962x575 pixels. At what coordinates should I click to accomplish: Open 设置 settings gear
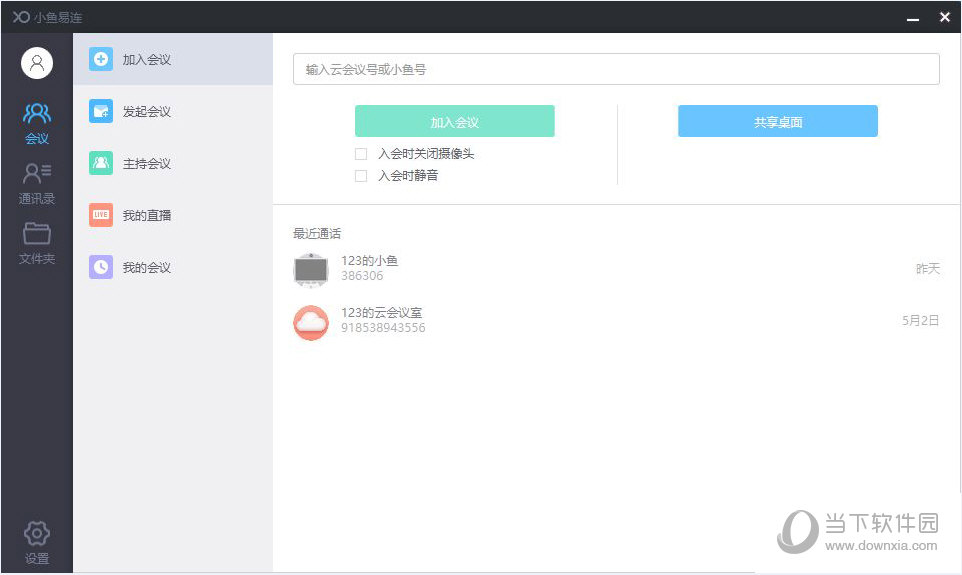coord(37,542)
